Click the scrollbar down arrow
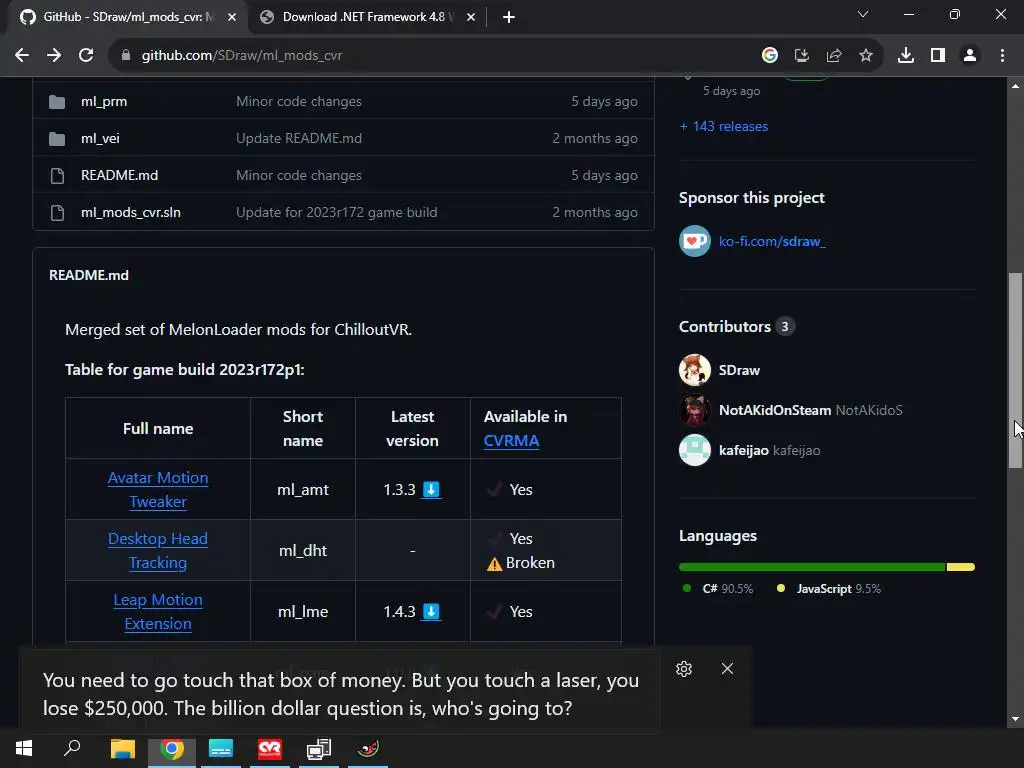Image resolution: width=1024 pixels, height=768 pixels. pyautogui.click(x=1015, y=720)
